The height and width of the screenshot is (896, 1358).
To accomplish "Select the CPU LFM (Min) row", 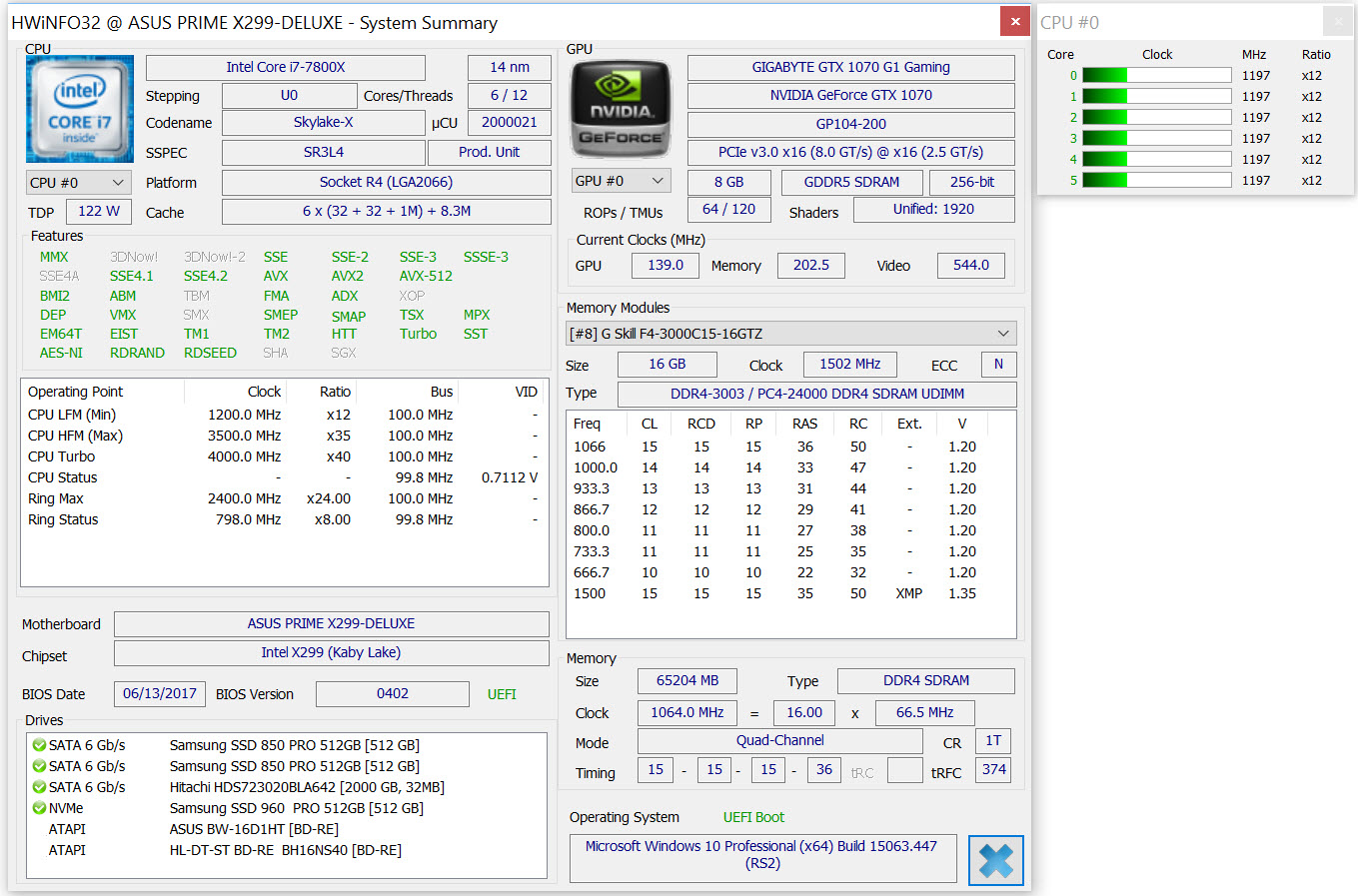I will (284, 415).
